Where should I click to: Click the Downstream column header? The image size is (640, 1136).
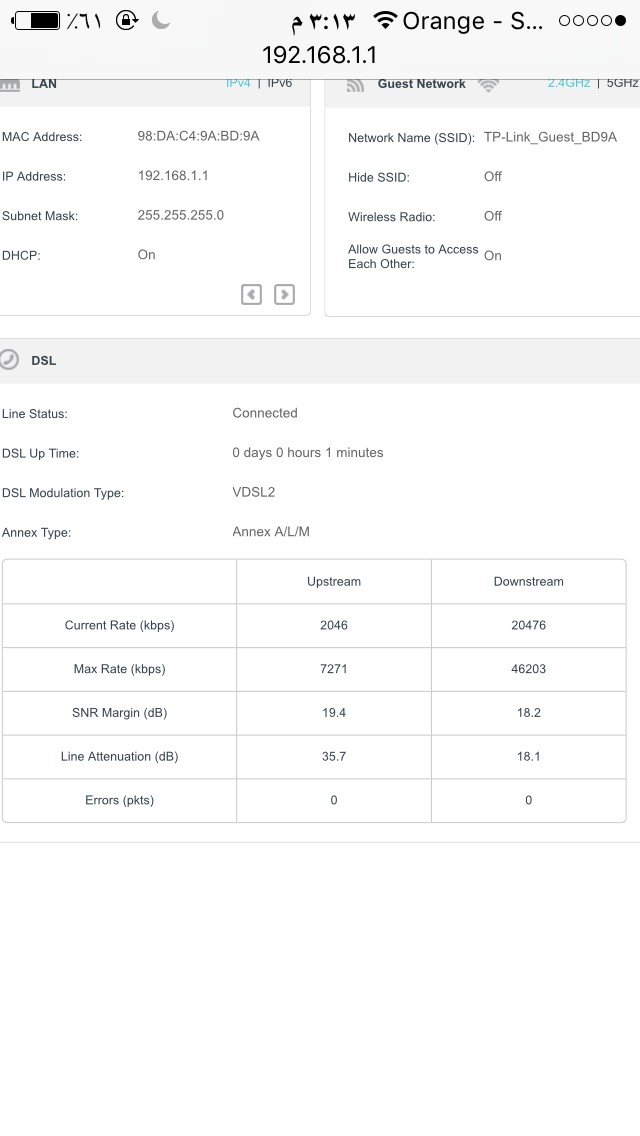[x=528, y=582]
